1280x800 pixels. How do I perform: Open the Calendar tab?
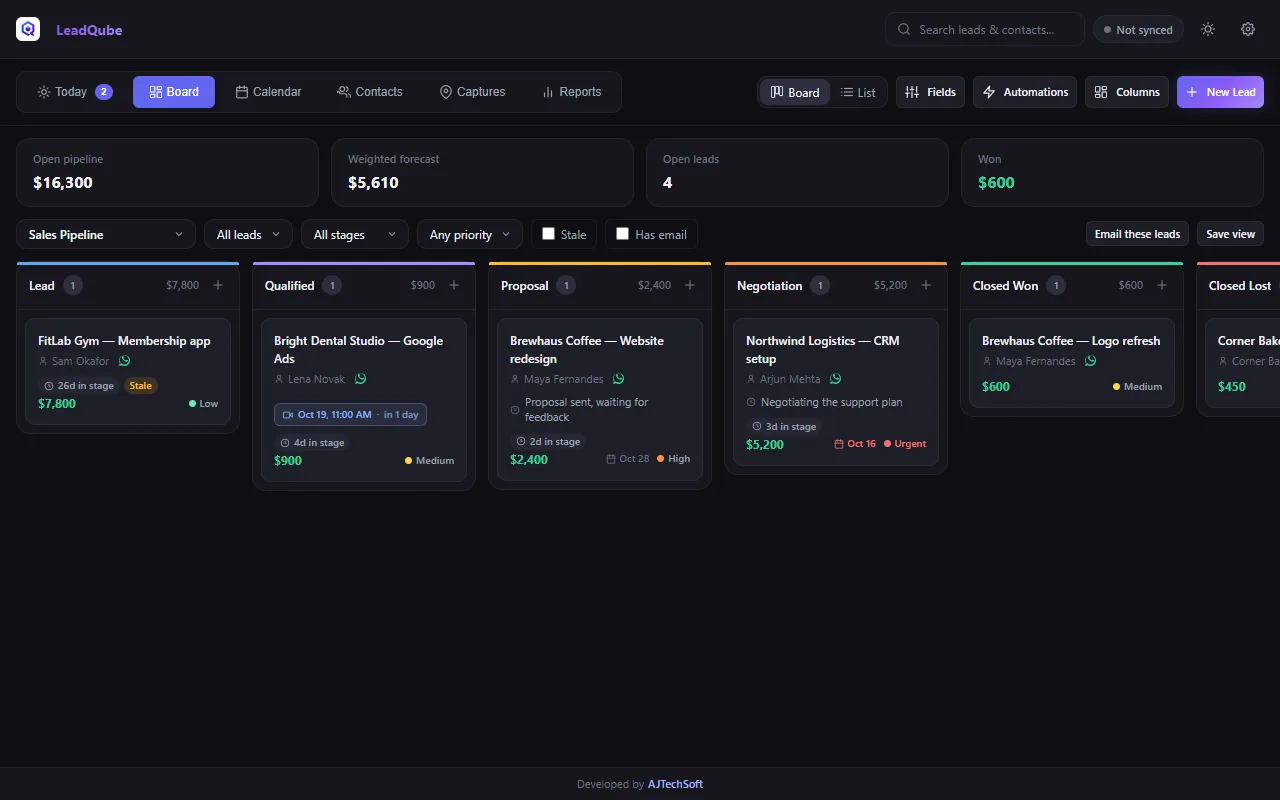coord(268,92)
